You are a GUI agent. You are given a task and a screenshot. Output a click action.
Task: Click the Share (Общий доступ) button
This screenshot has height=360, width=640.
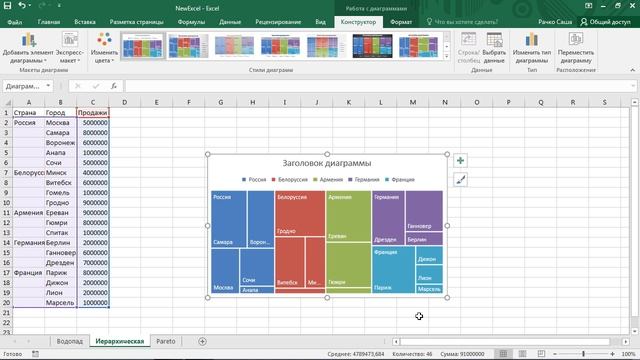point(606,22)
